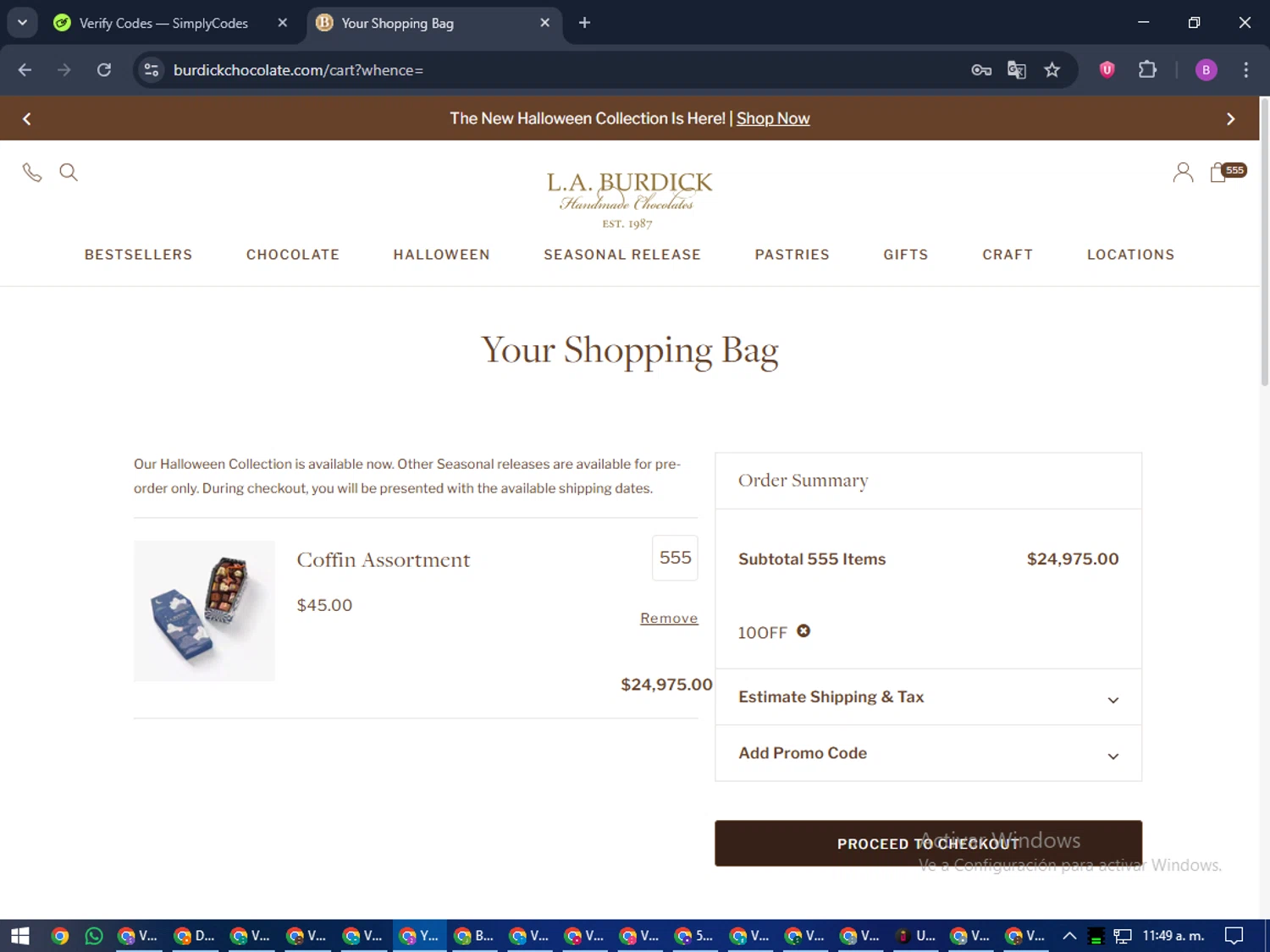Open the LOCATIONS menu
The width and height of the screenshot is (1270, 952).
[x=1131, y=255]
